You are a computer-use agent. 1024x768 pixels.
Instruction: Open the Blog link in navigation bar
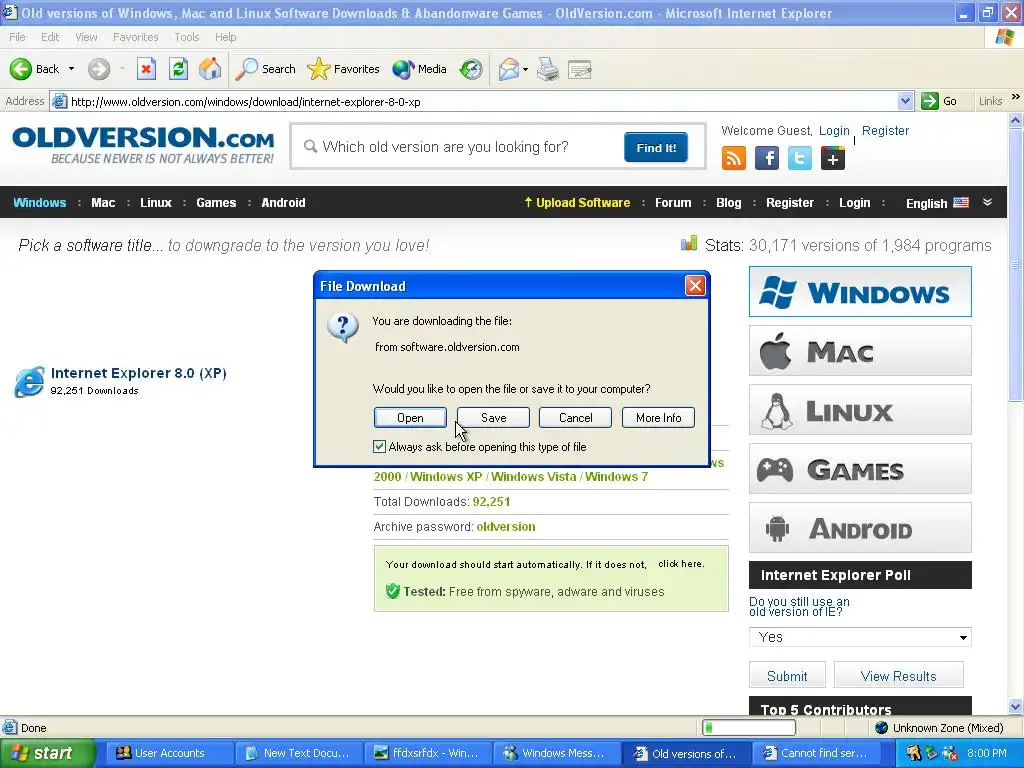click(x=728, y=202)
